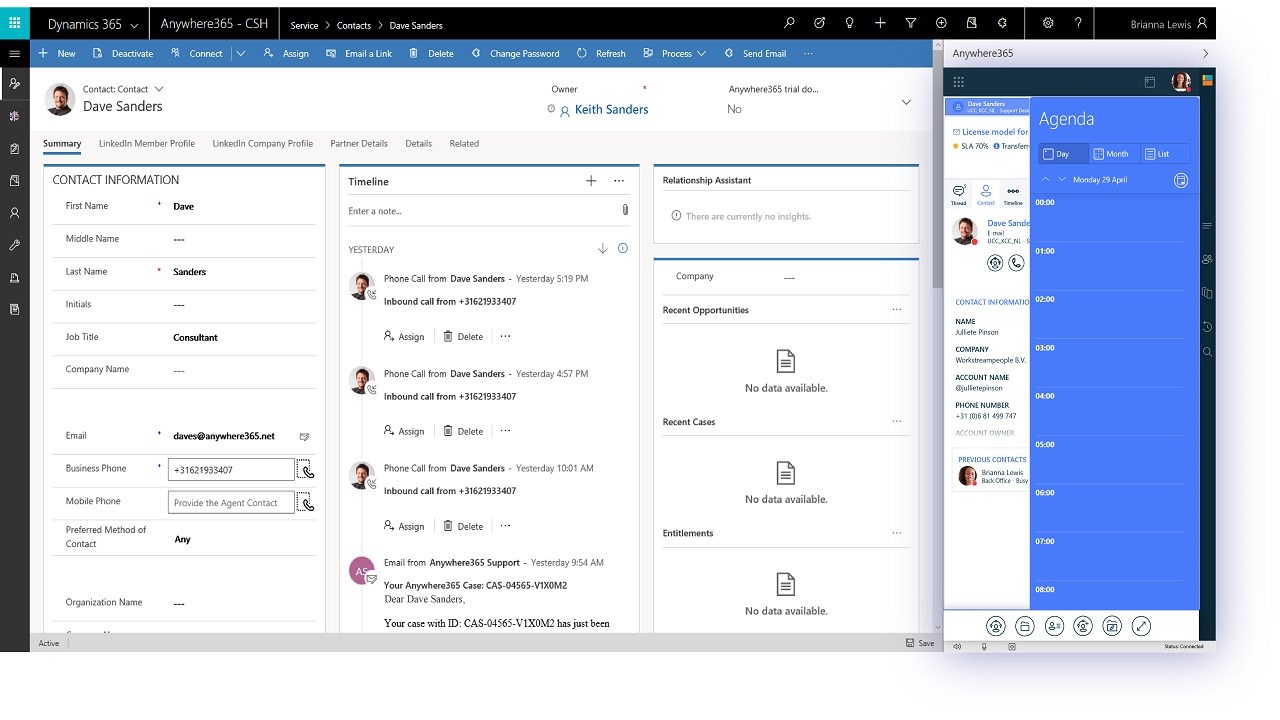1280x720 pixels.
Task: Open the Details tab
Action: coord(419,144)
